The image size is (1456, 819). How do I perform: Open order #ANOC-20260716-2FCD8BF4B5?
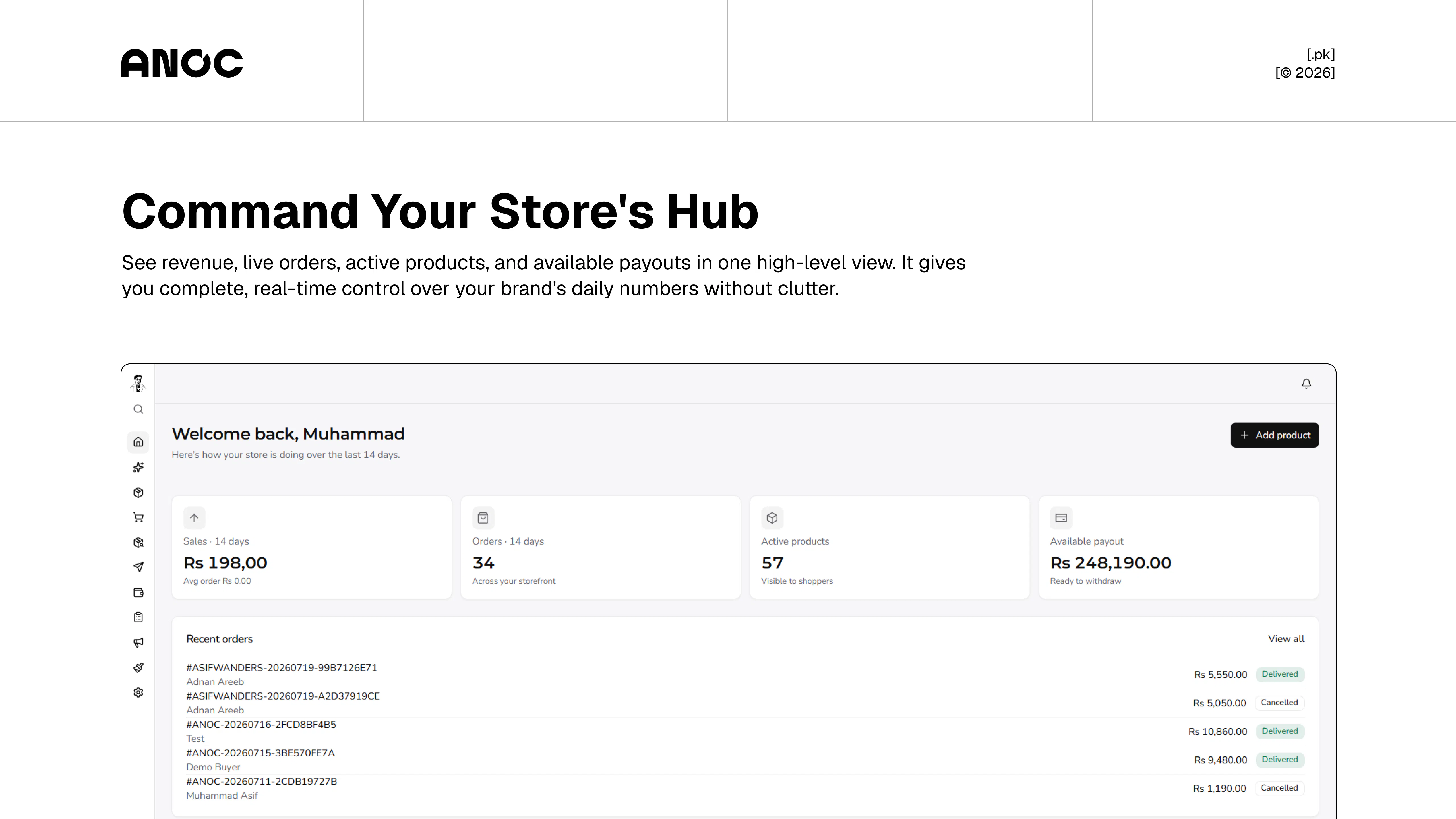tap(261, 725)
